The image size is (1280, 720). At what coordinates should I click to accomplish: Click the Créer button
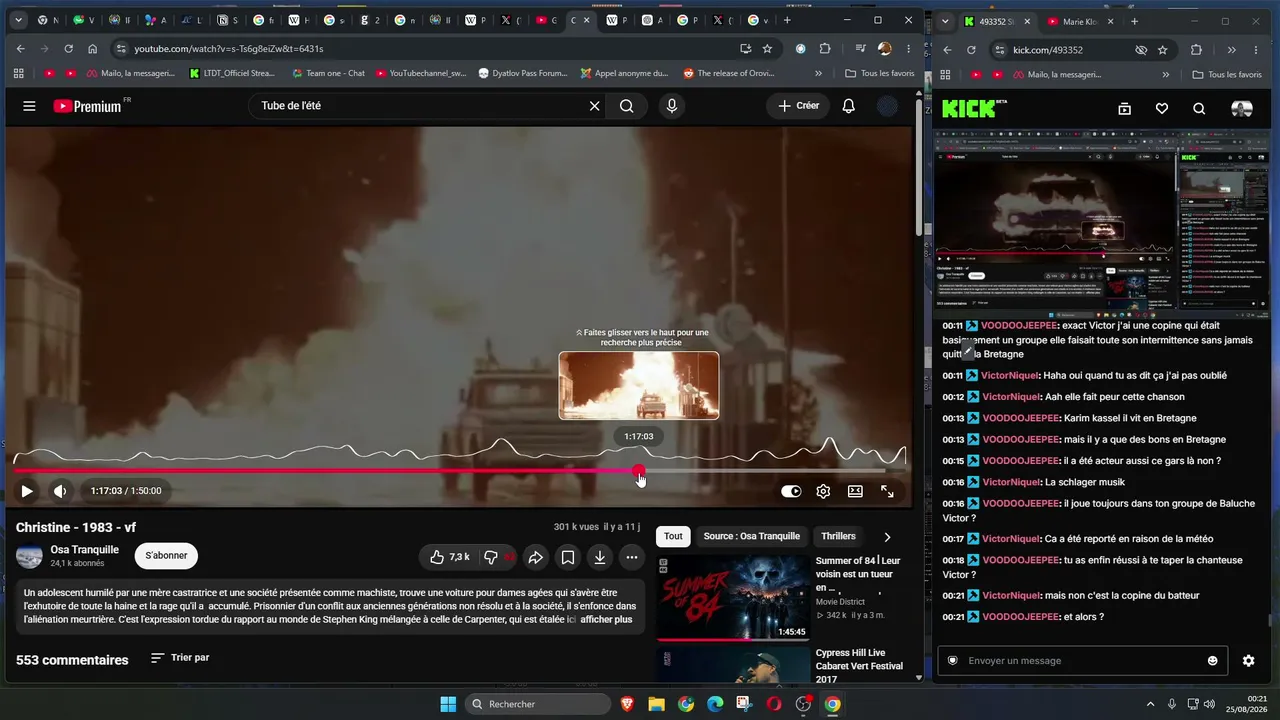(x=798, y=106)
